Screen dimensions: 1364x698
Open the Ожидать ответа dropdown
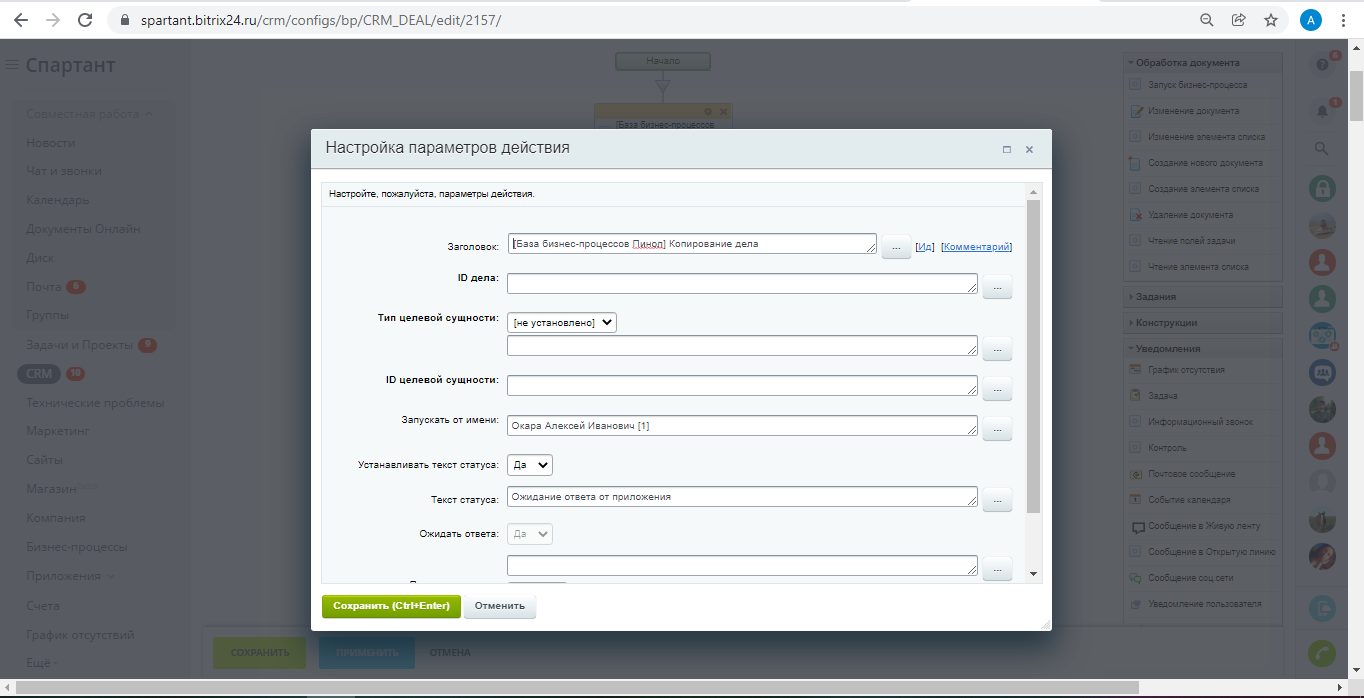[x=530, y=534]
